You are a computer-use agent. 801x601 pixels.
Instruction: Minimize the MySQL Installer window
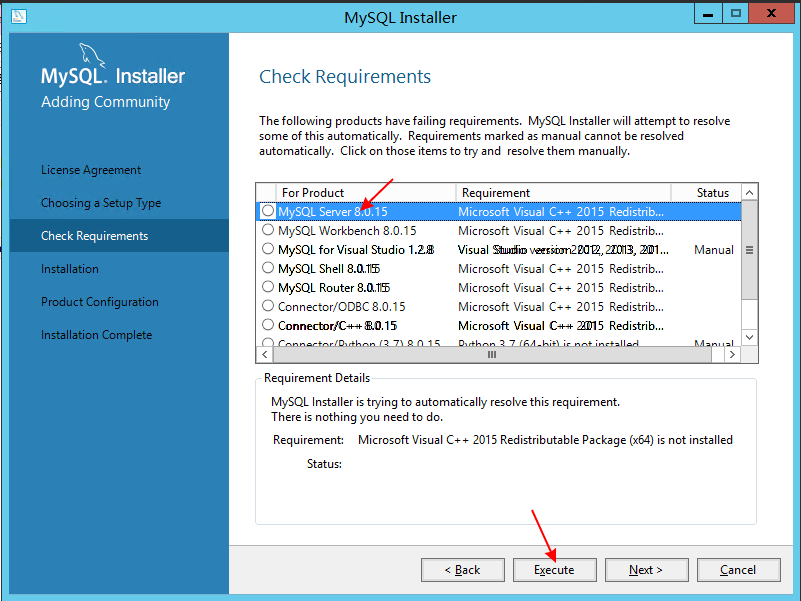click(x=708, y=14)
